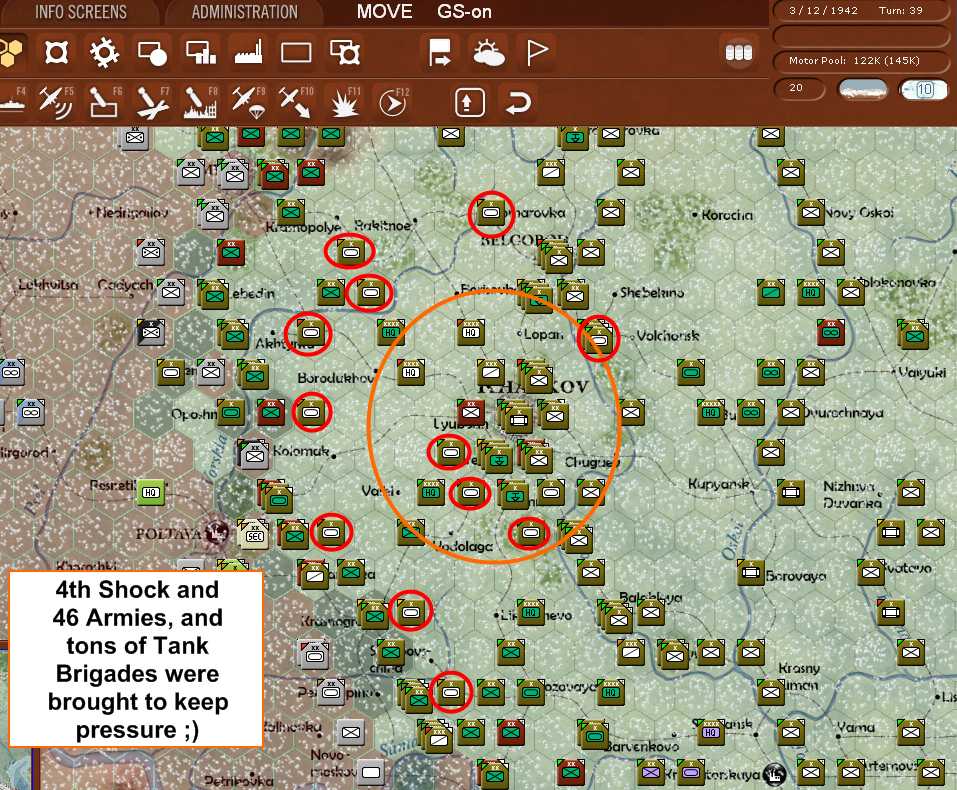Select the F8 bomb city mode
This screenshot has width=957, height=790.
[200, 102]
